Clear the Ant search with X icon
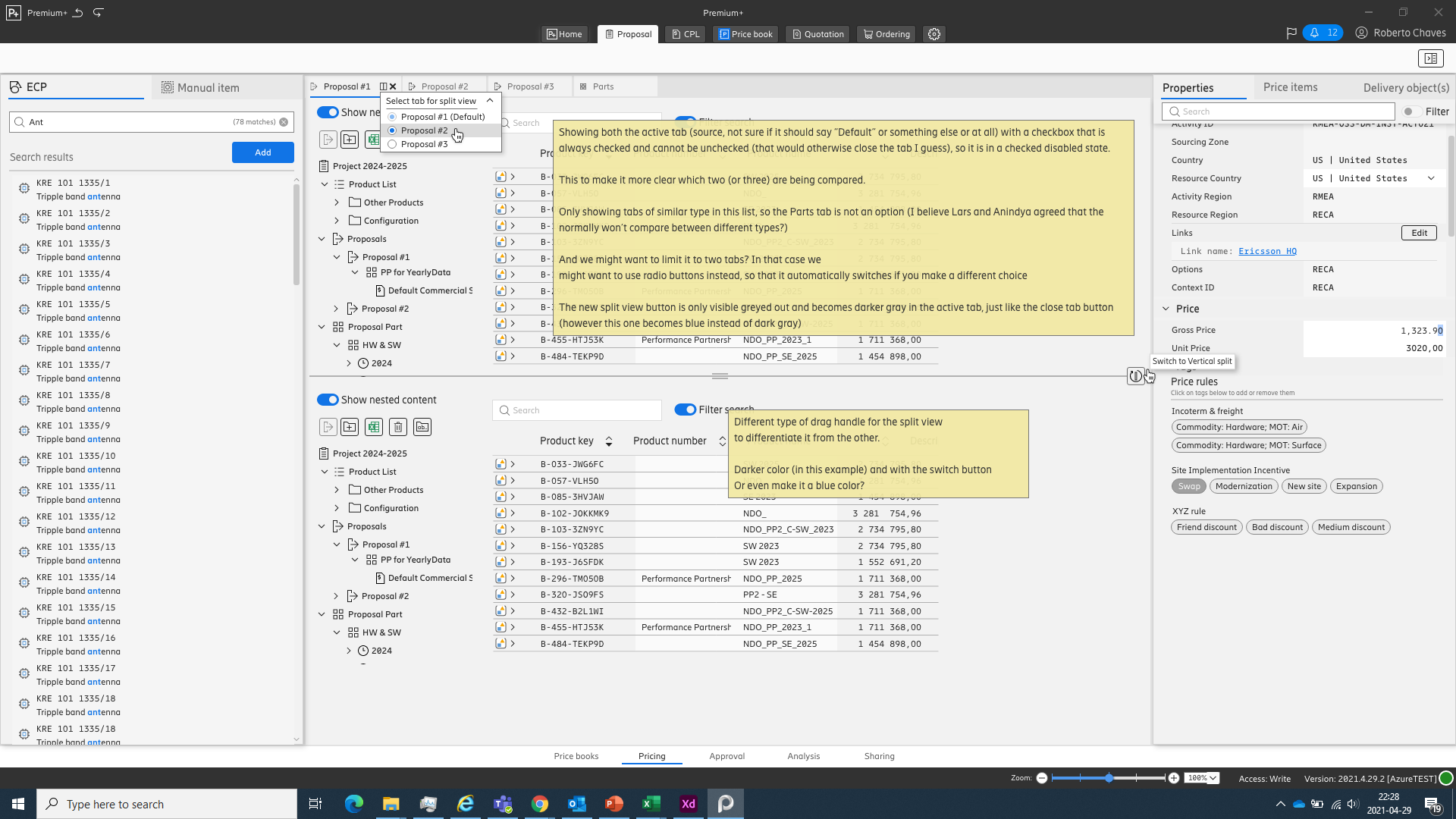The width and height of the screenshot is (1456, 819). [x=284, y=122]
